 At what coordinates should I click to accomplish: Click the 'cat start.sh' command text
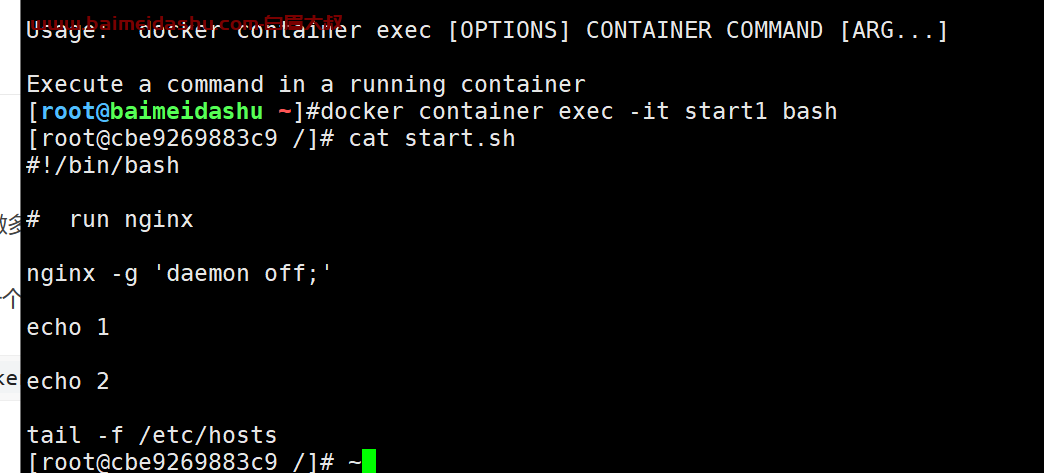(431, 139)
